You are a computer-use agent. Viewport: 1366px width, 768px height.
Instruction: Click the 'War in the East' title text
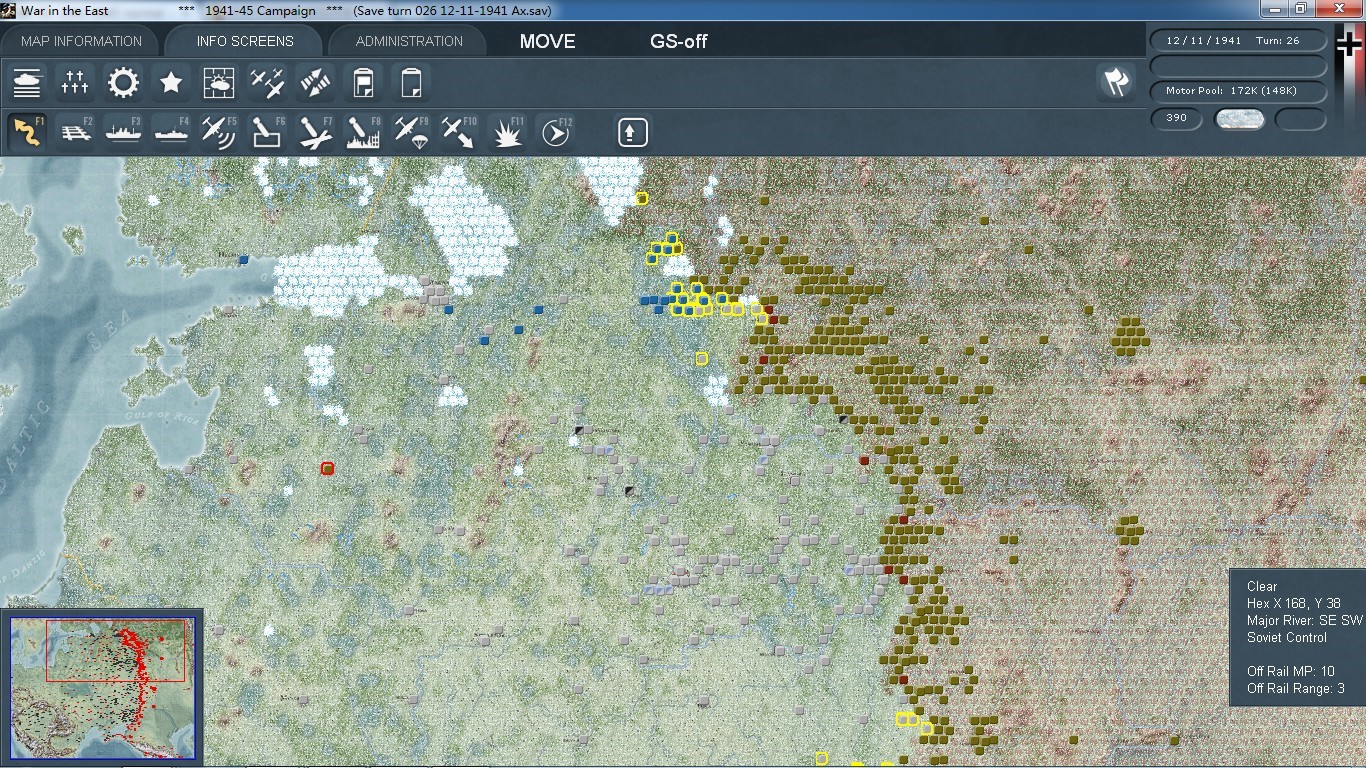pyautogui.click(x=67, y=10)
